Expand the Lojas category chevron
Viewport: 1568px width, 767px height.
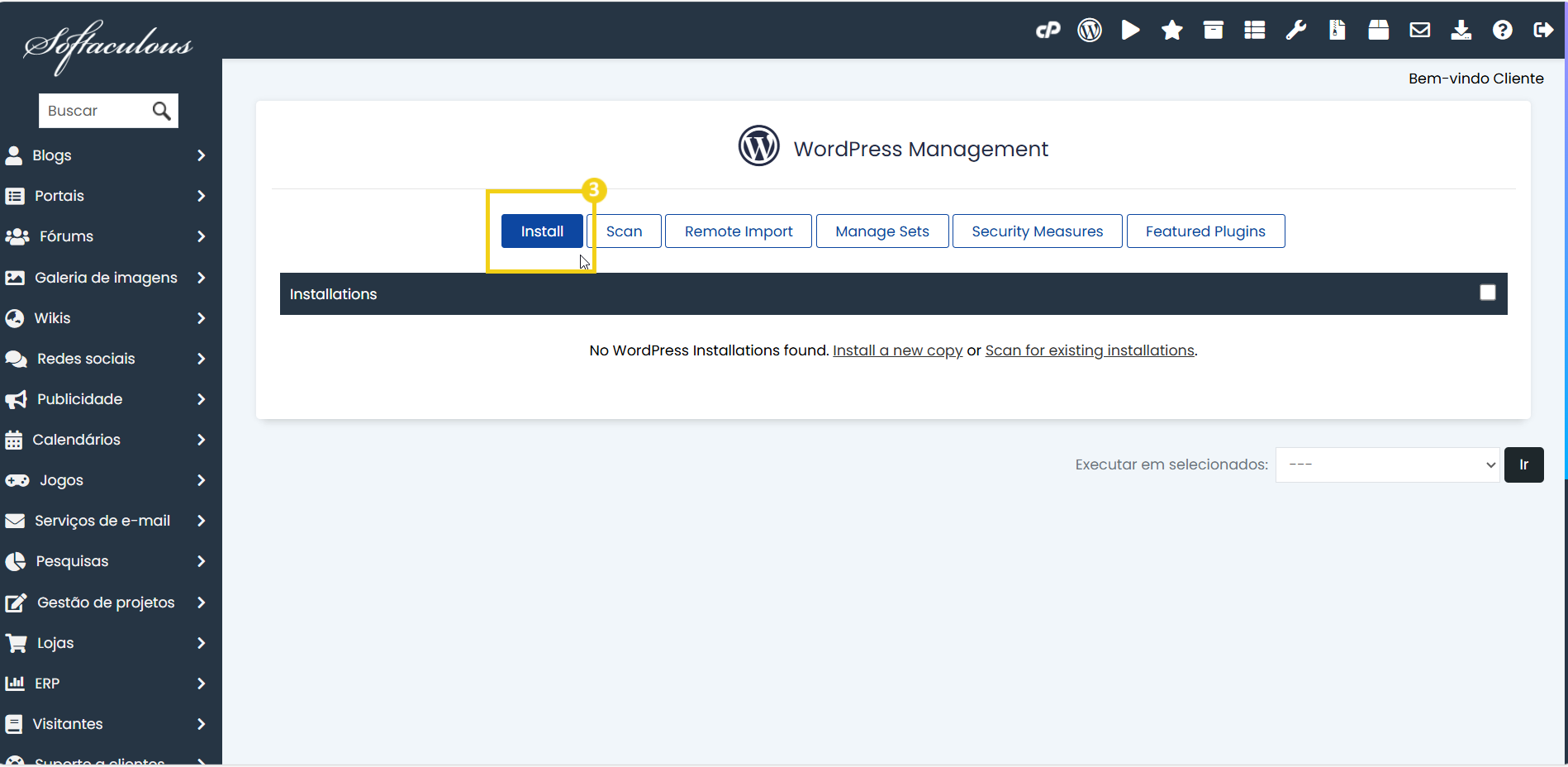[202, 643]
